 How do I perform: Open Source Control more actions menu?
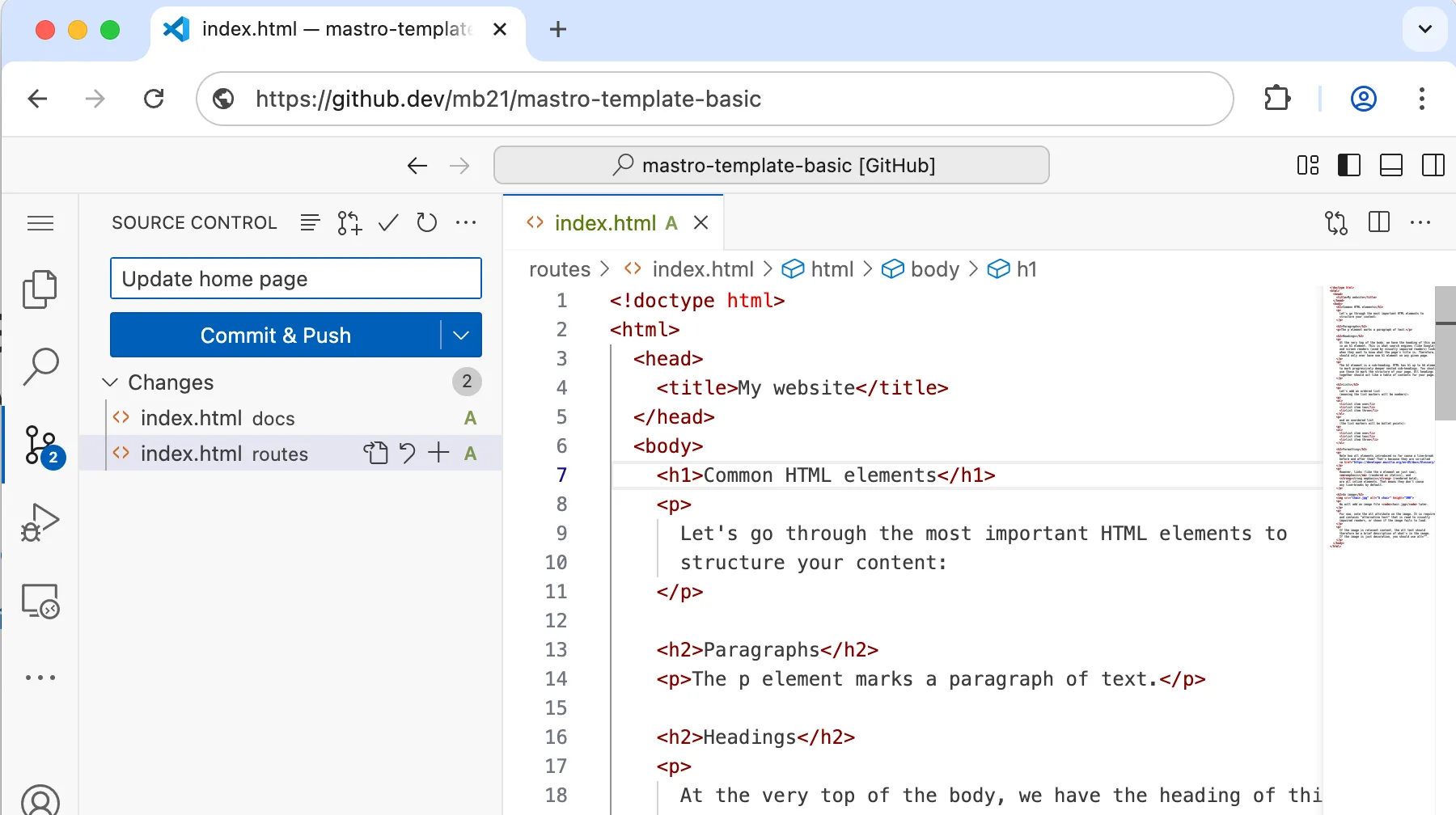[466, 222]
